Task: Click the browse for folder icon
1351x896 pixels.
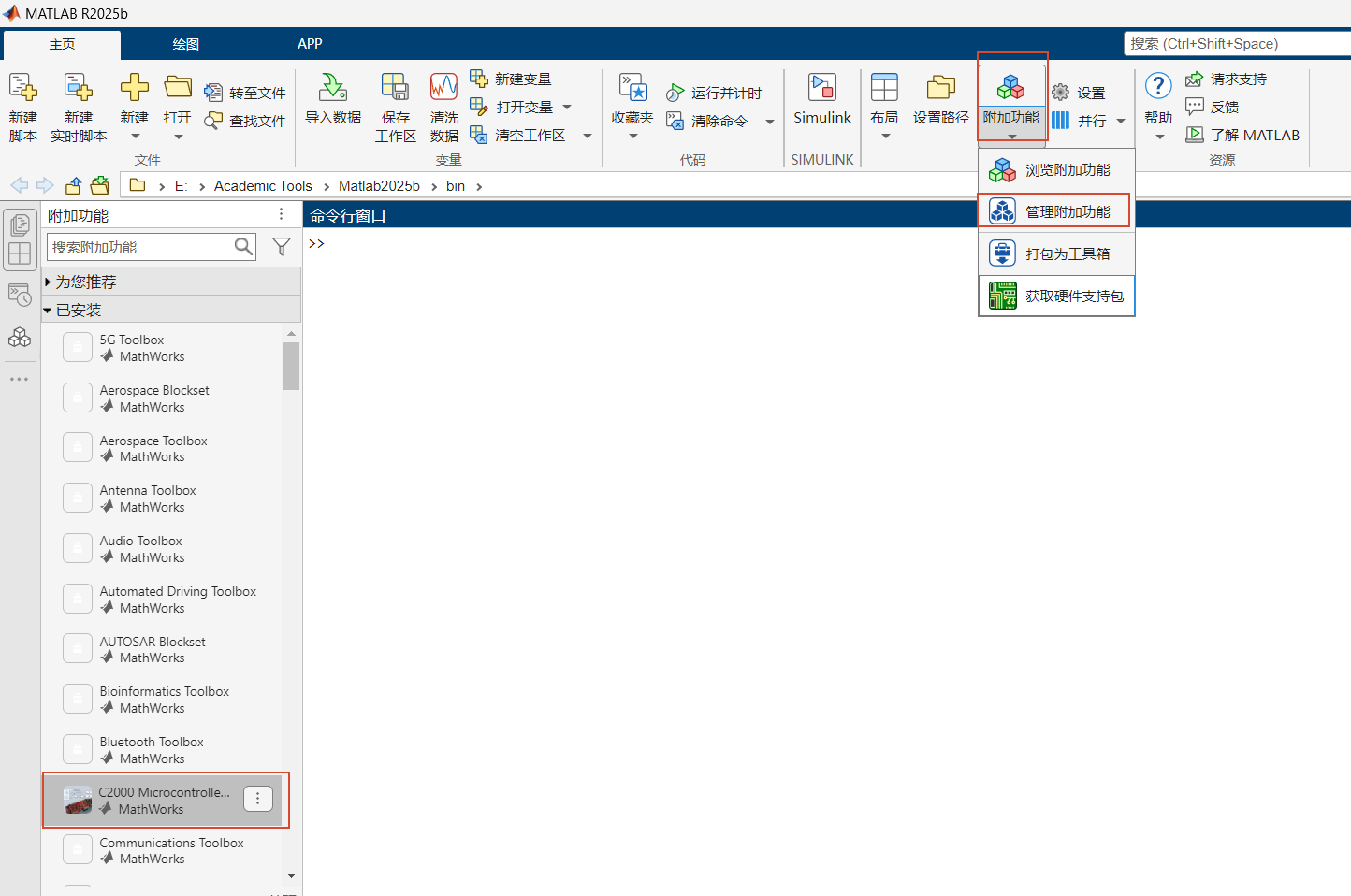Action: 100,185
